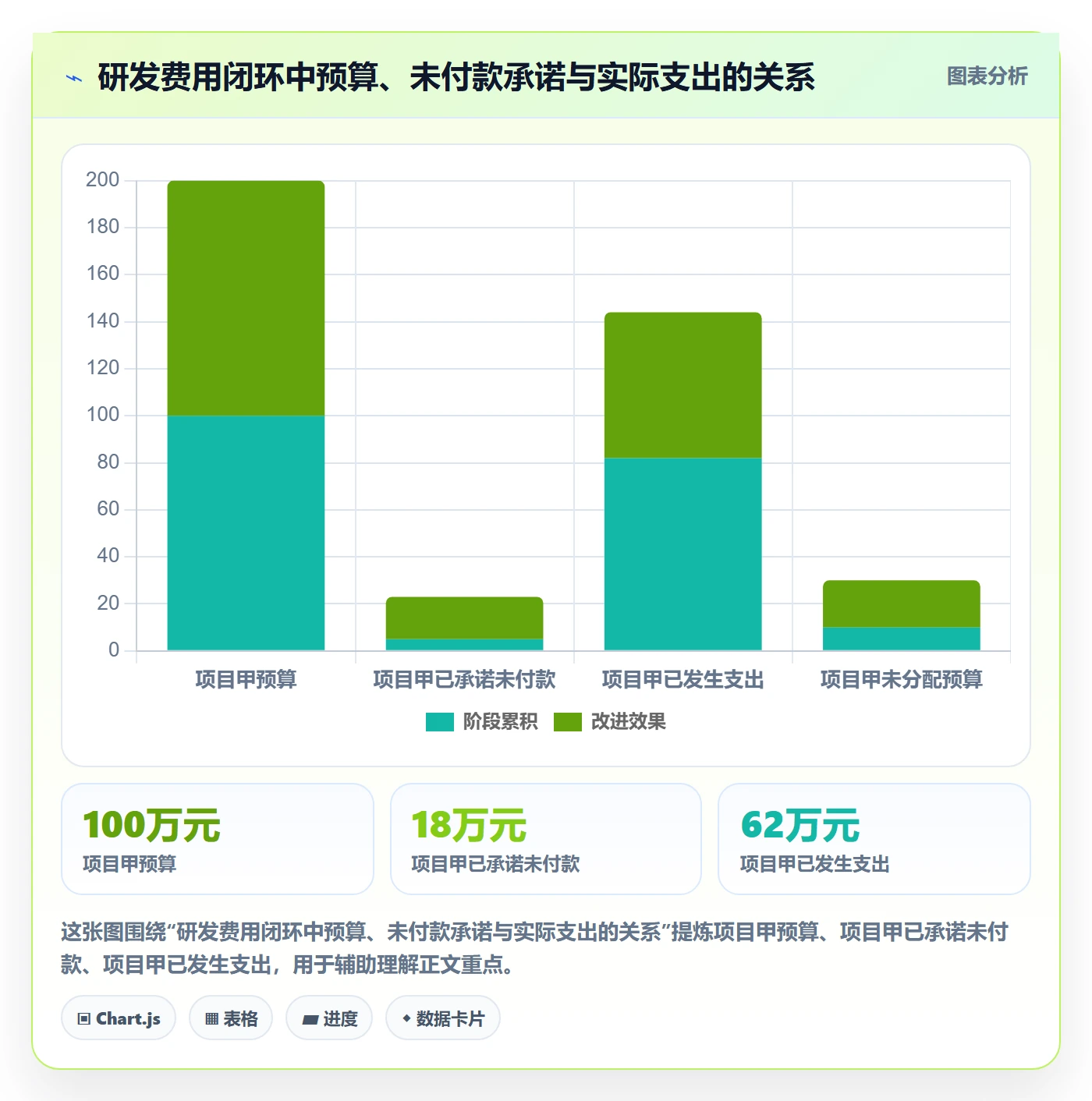Click the 图表分析 label in header
This screenshot has width=1092, height=1101.
[987, 76]
